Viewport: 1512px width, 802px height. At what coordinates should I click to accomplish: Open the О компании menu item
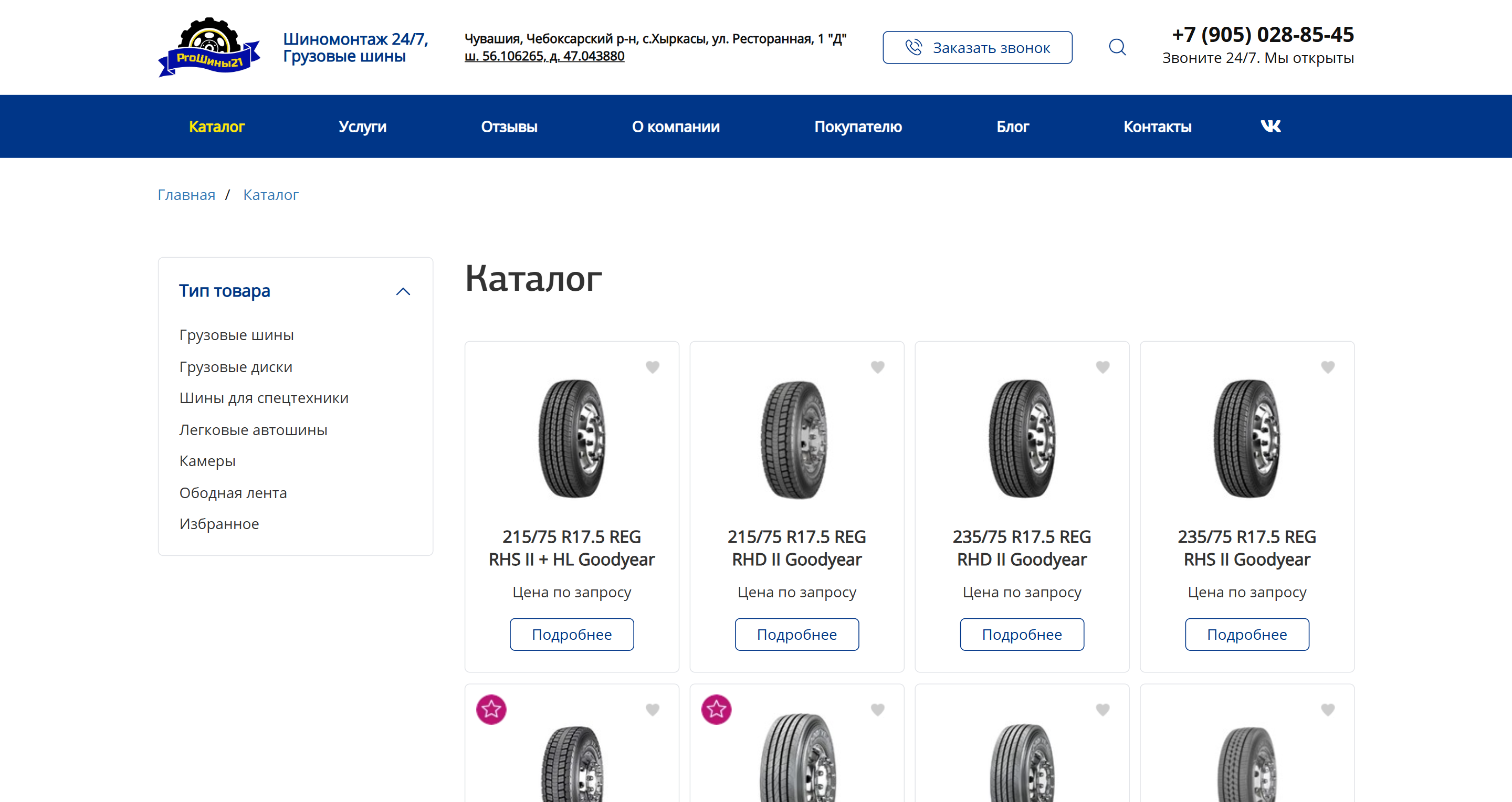coord(676,126)
